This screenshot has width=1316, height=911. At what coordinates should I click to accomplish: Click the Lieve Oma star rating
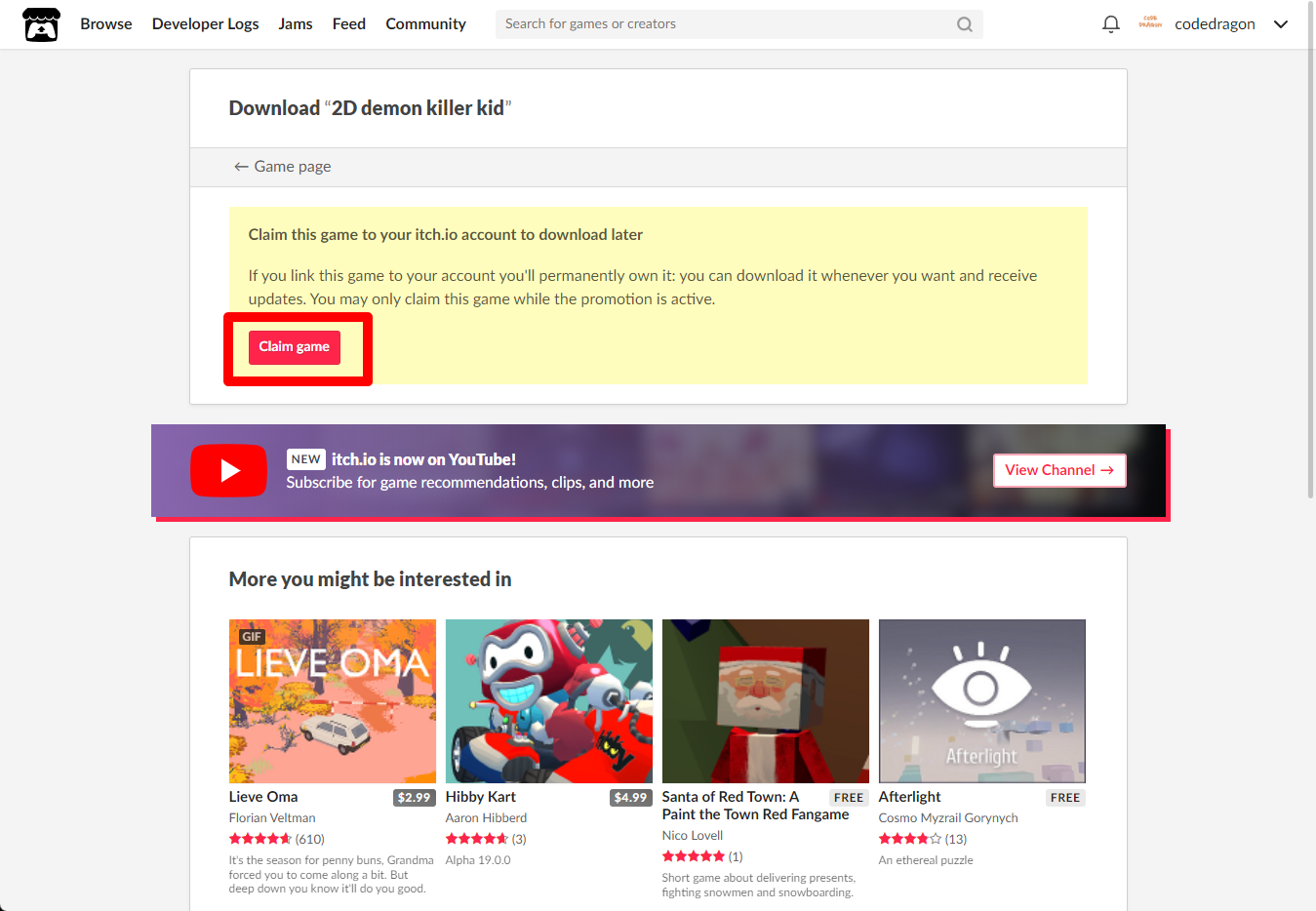coord(260,839)
